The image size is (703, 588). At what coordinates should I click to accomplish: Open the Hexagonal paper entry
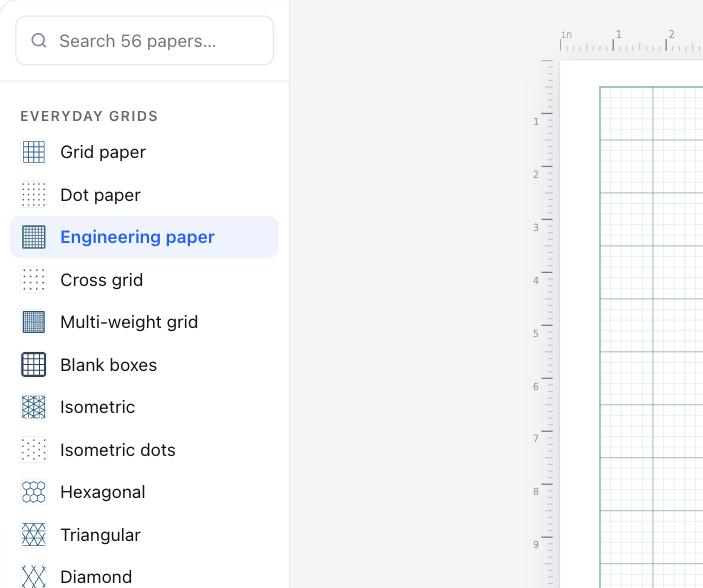[x=144, y=492]
